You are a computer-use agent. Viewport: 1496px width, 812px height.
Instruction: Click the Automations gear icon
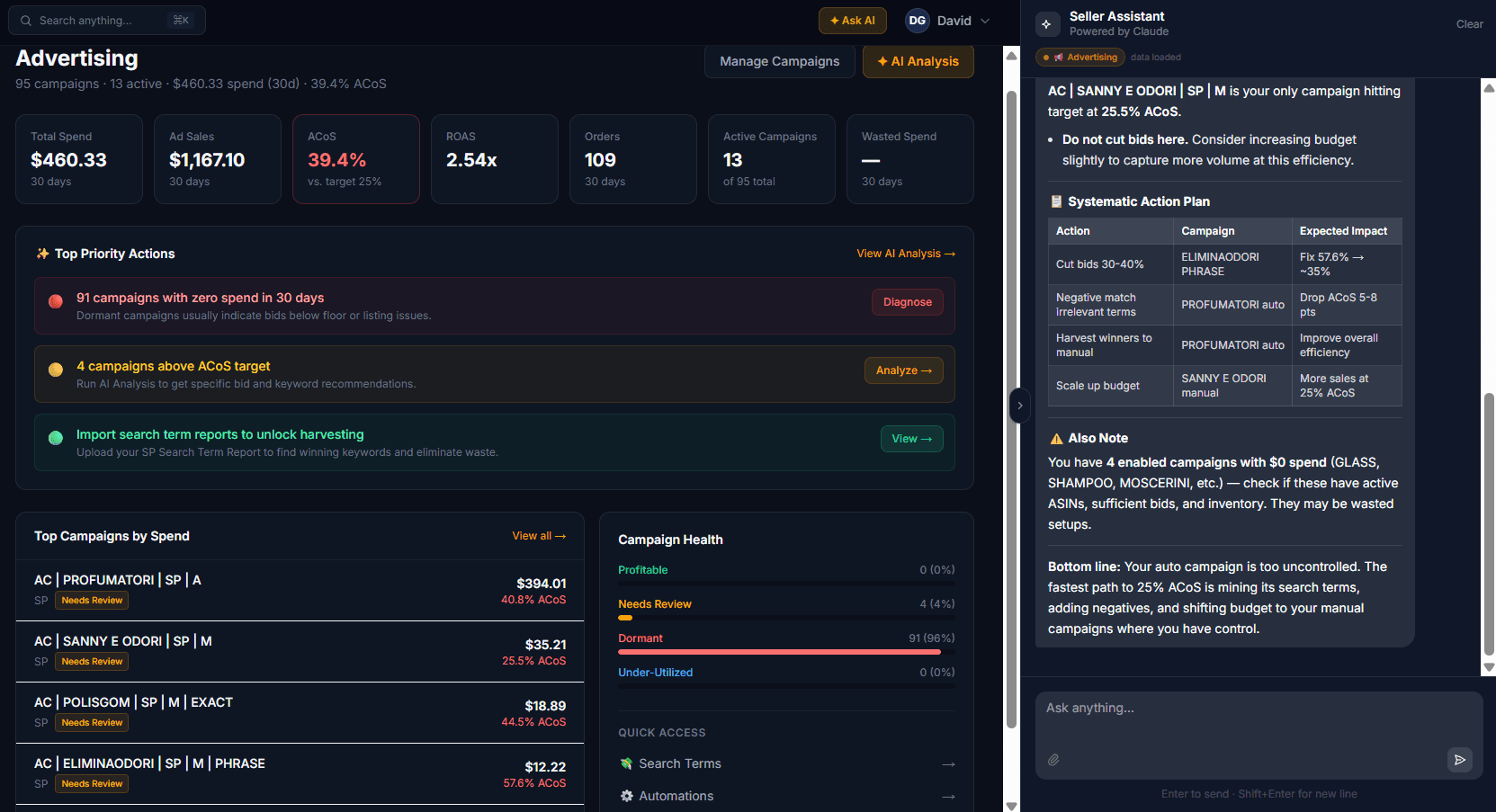(626, 796)
